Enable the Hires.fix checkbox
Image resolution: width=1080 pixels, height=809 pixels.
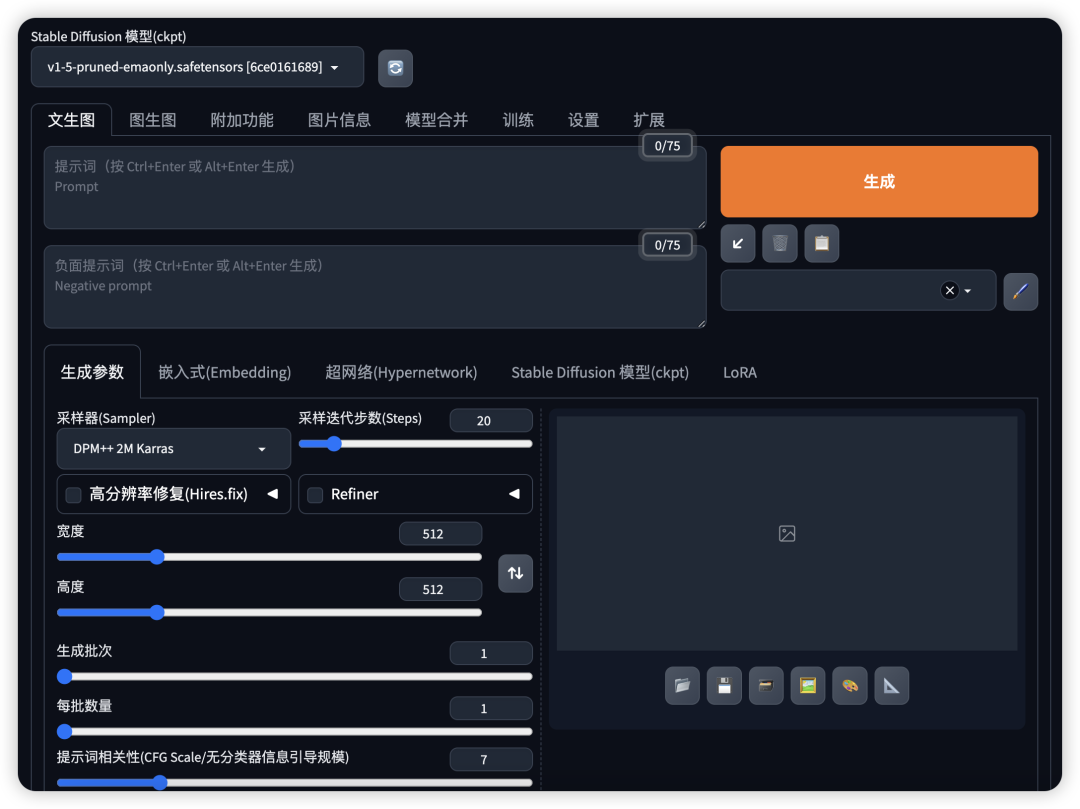pyautogui.click(x=73, y=494)
